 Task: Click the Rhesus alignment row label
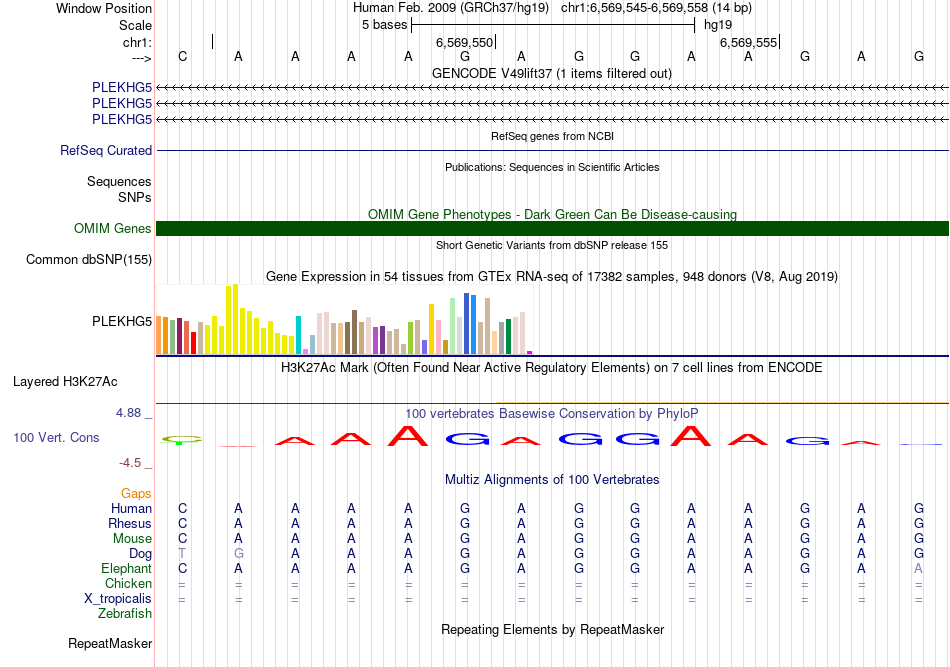[x=130, y=523]
